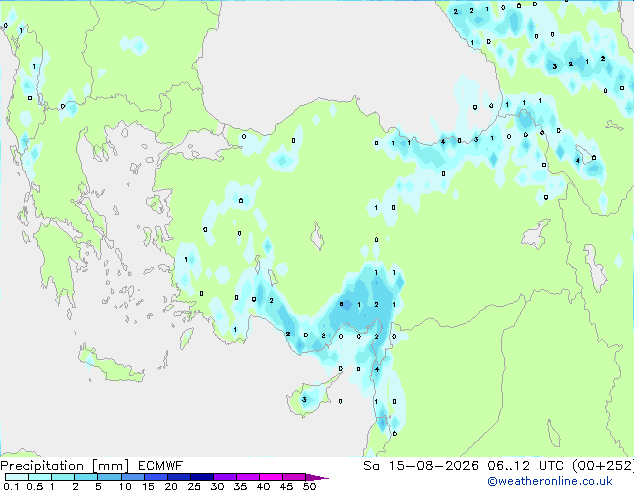This screenshot has width=634, height=490.
Task: Click the Precipitation [mm] title text
Action: pos(65,466)
